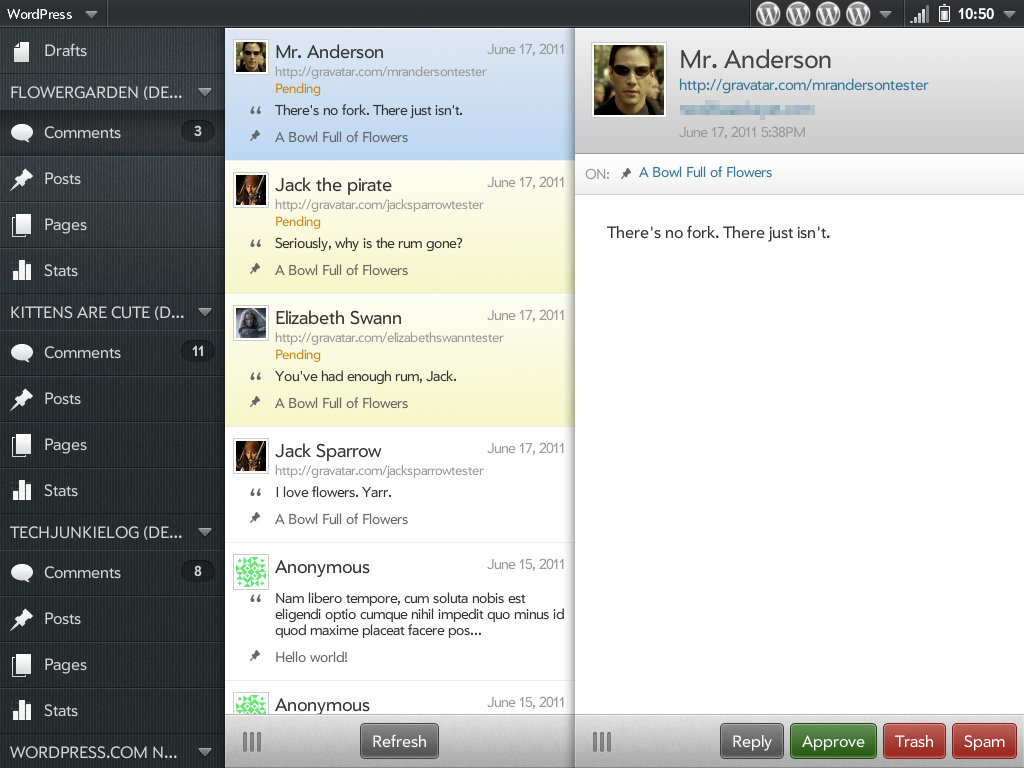The image size is (1024, 768).
Task: Select Jack the pirate pending comment
Action: pos(400,227)
